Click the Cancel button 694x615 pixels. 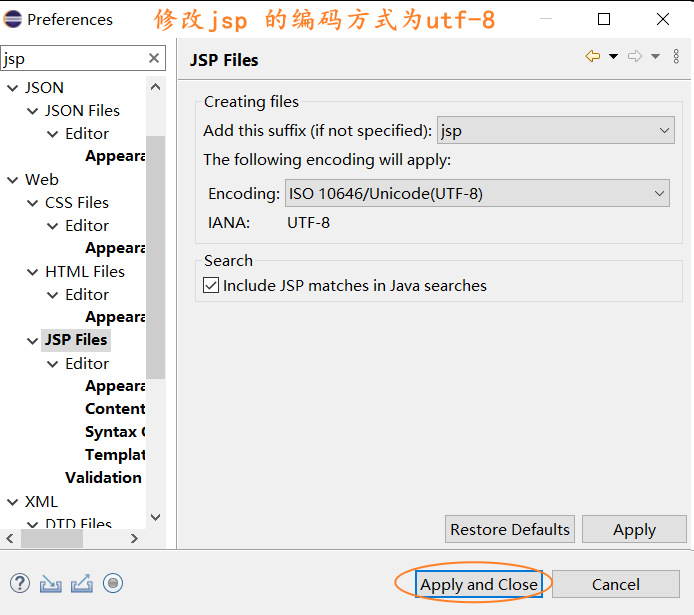(615, 585)
